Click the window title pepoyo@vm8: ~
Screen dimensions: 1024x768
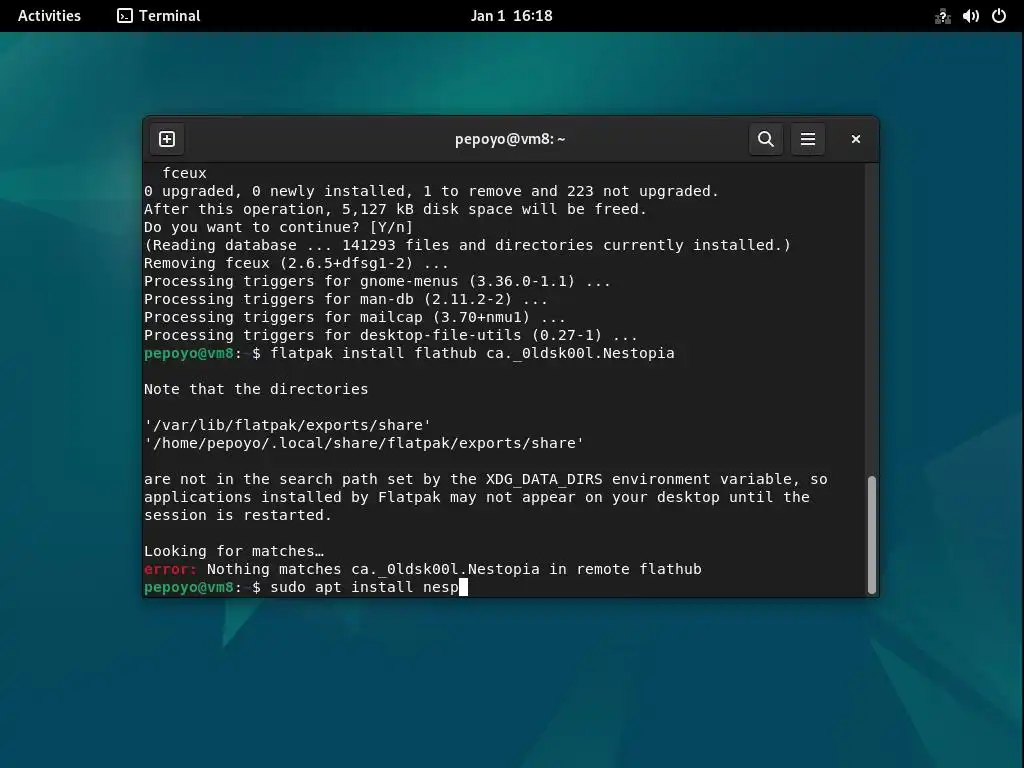(x=510, y=139)
